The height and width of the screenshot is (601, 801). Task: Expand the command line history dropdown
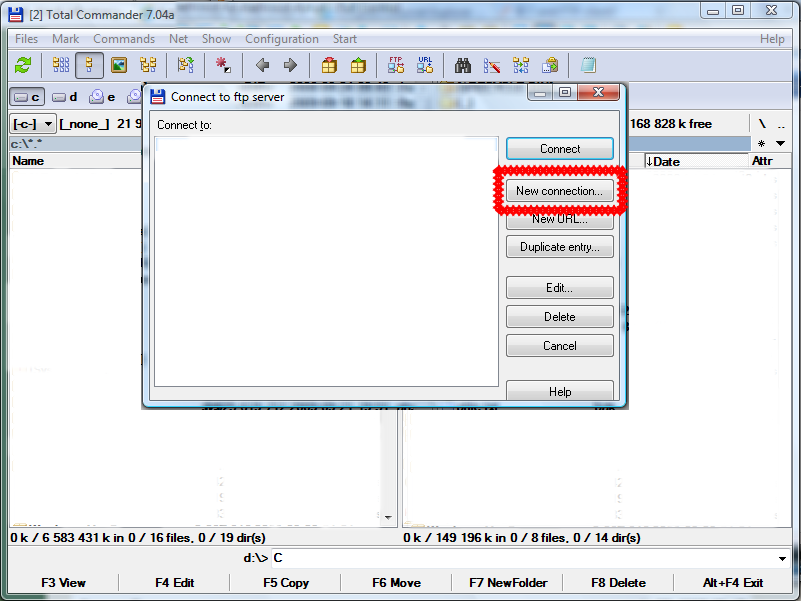tap(782, 558)
